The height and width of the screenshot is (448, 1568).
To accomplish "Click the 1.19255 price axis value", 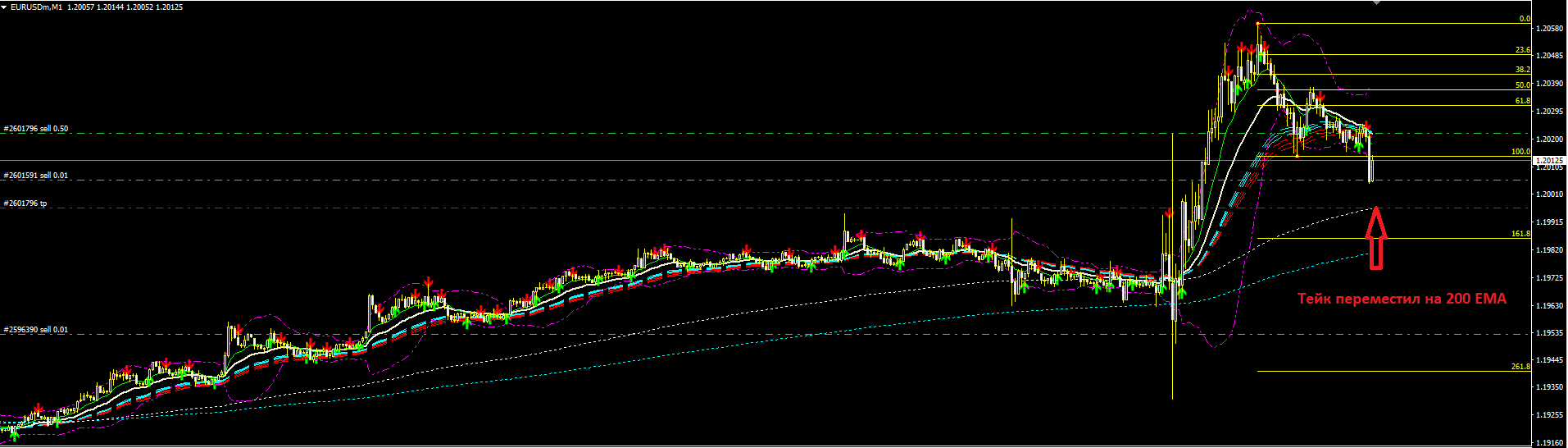I will (1551, 415).
